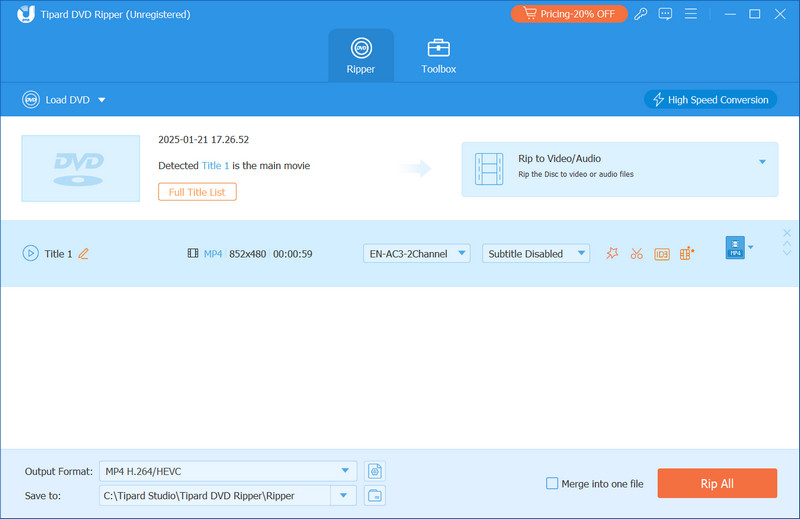
Task: Expand the Save to path dropdown arrow
Action: tap(343, 496)
